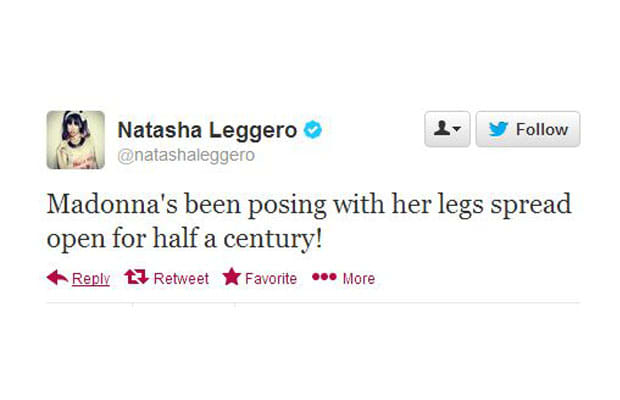Open Natasha Leggero's profile avatar photo
The width and height of the screenshot is (620, 400).
pyautogui.click(x=76, y=140)
